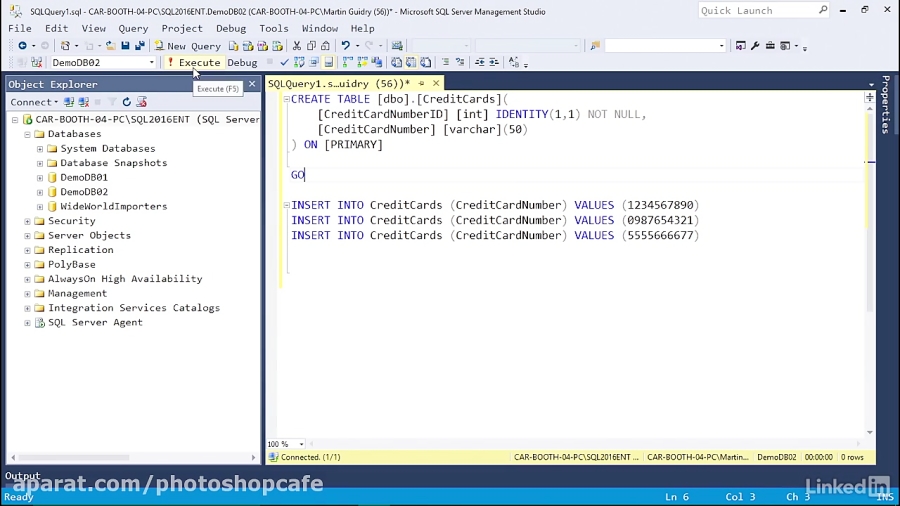Toggle Results to Grid icon

click(411, 63)
